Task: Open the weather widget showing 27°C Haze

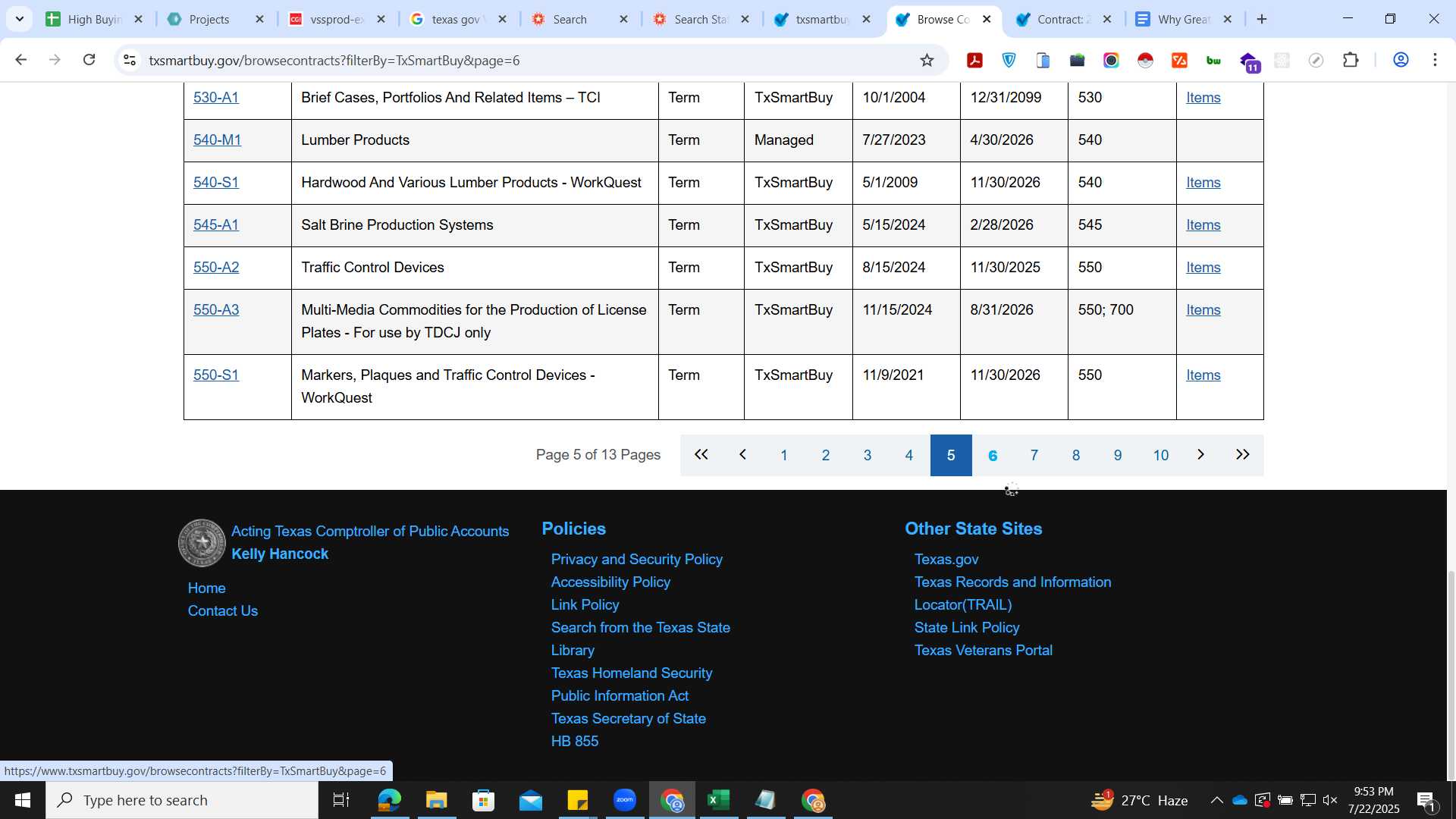Action: 1140,800
